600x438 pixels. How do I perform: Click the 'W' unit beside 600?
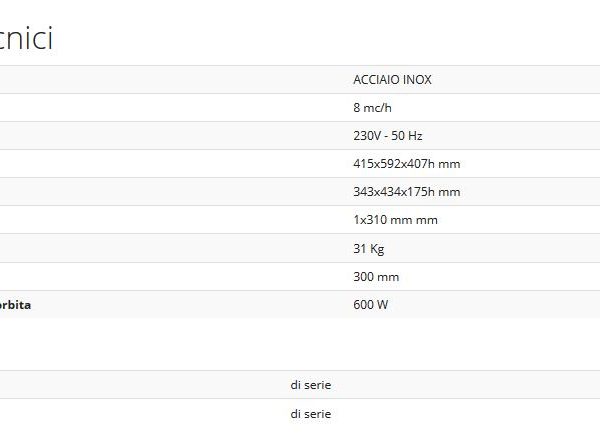pyautogui.click(x=382, y=304)
